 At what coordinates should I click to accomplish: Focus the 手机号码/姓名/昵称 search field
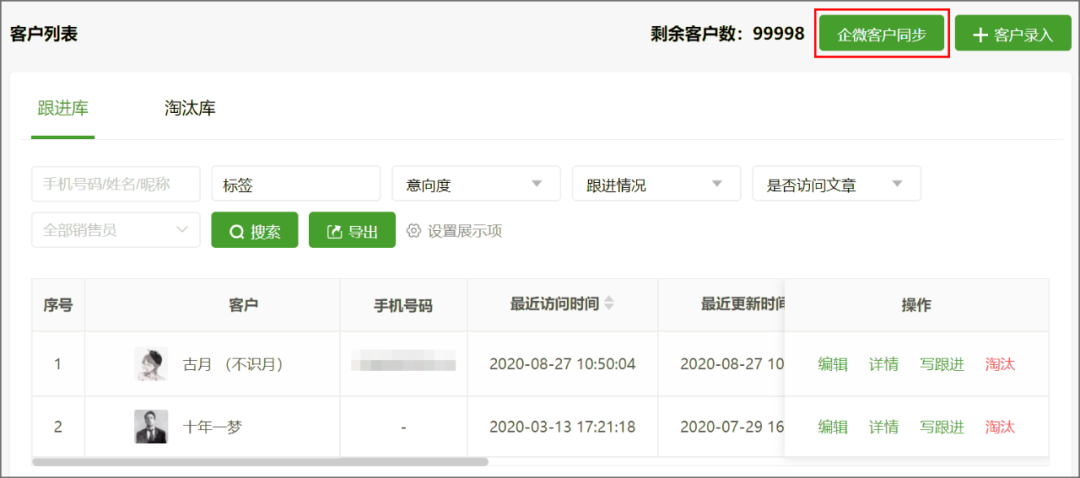[x=115, y=184]
